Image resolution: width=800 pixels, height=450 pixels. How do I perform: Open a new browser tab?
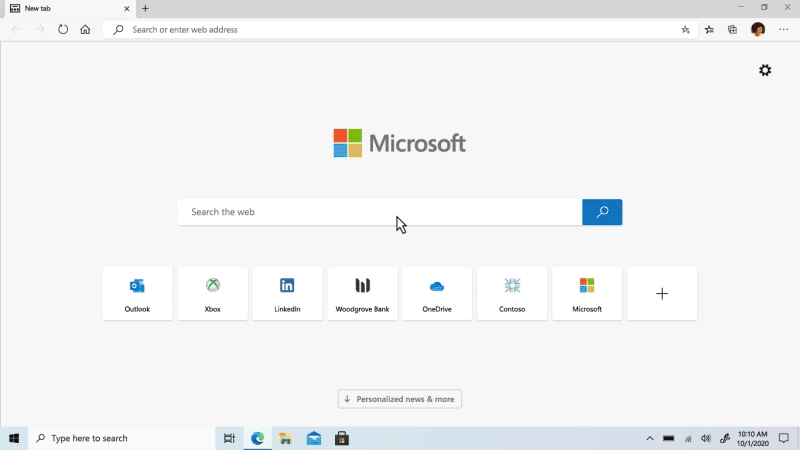(x=145, y=9)
